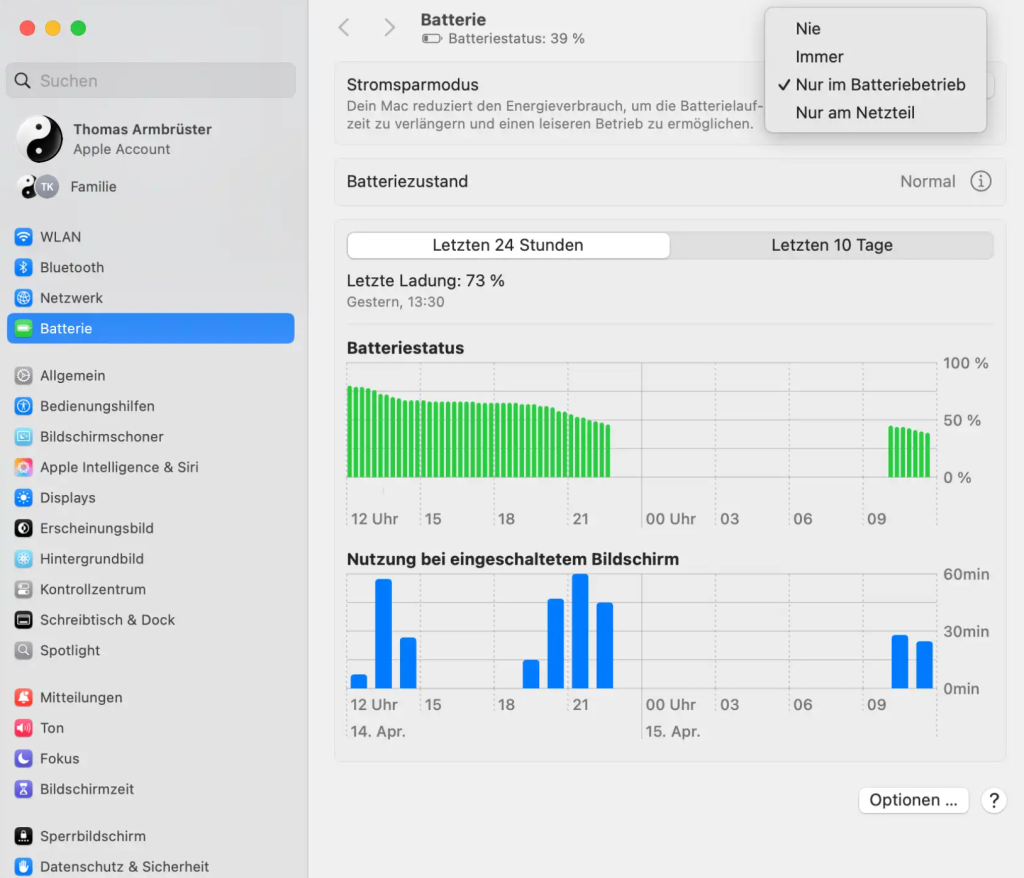The height and width of the screenshot is (878, 1024).
Task: Click the Kontrollzentrum sidebar icon
Action: 23,590
